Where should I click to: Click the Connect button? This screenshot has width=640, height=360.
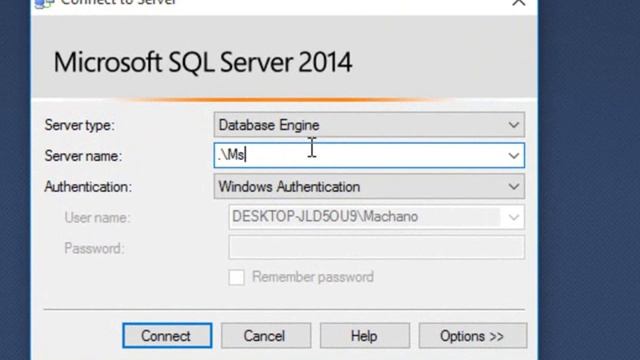(x=167, y=336)
